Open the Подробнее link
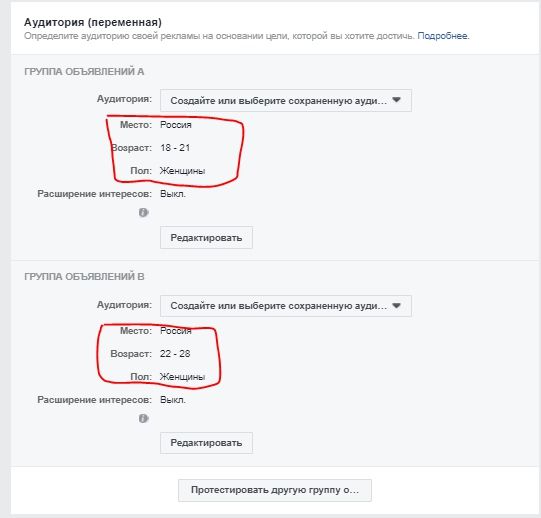 (x=443, y=36)
